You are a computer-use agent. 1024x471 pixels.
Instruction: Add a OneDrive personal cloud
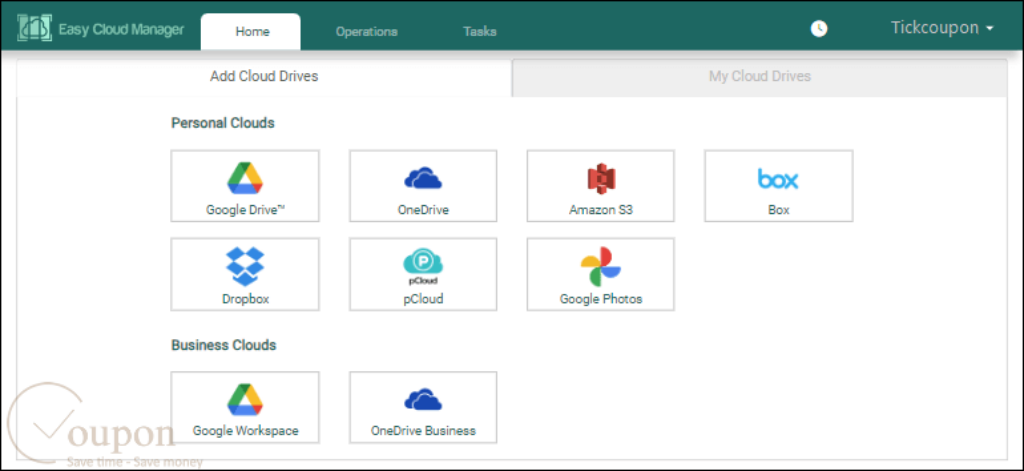tap(423, 186)
